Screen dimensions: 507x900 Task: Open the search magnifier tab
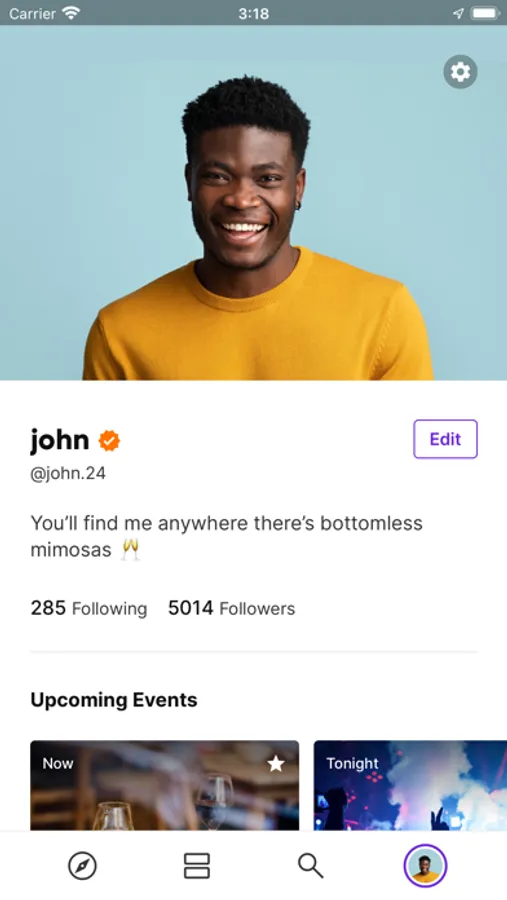click(x=311, y=866)
